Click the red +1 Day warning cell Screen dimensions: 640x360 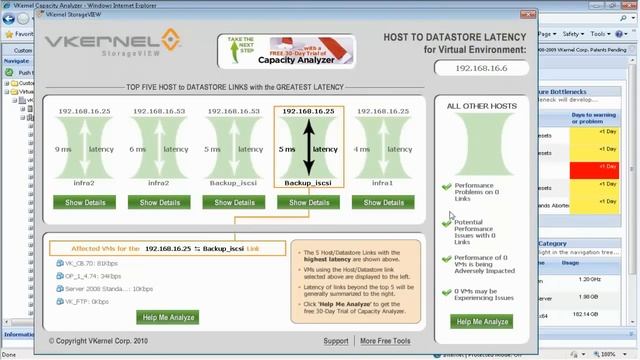point(594,170)
